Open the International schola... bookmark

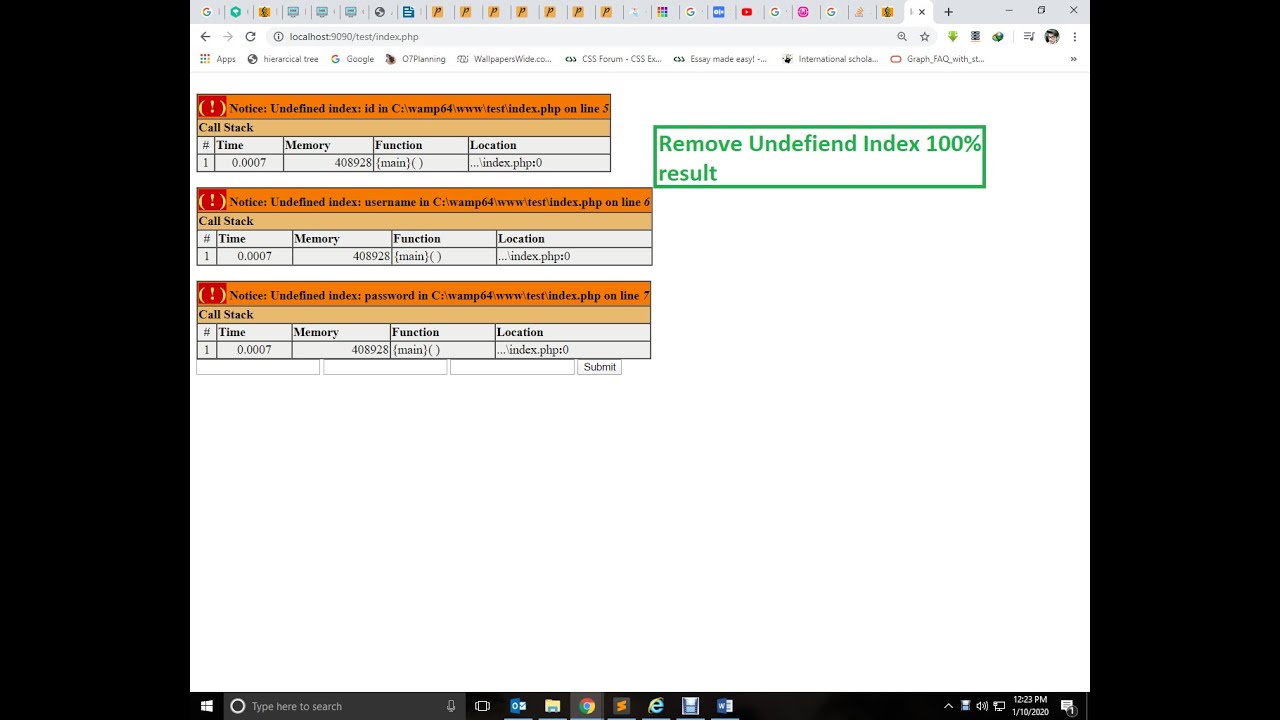coord(830,59)
